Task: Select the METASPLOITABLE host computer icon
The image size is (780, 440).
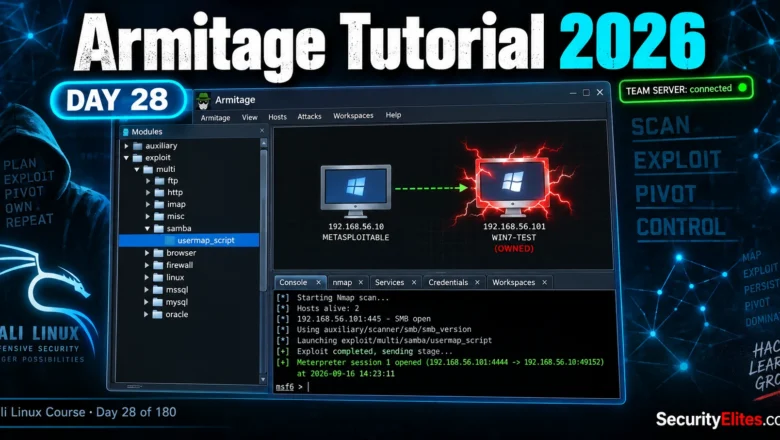Action: 356,191
